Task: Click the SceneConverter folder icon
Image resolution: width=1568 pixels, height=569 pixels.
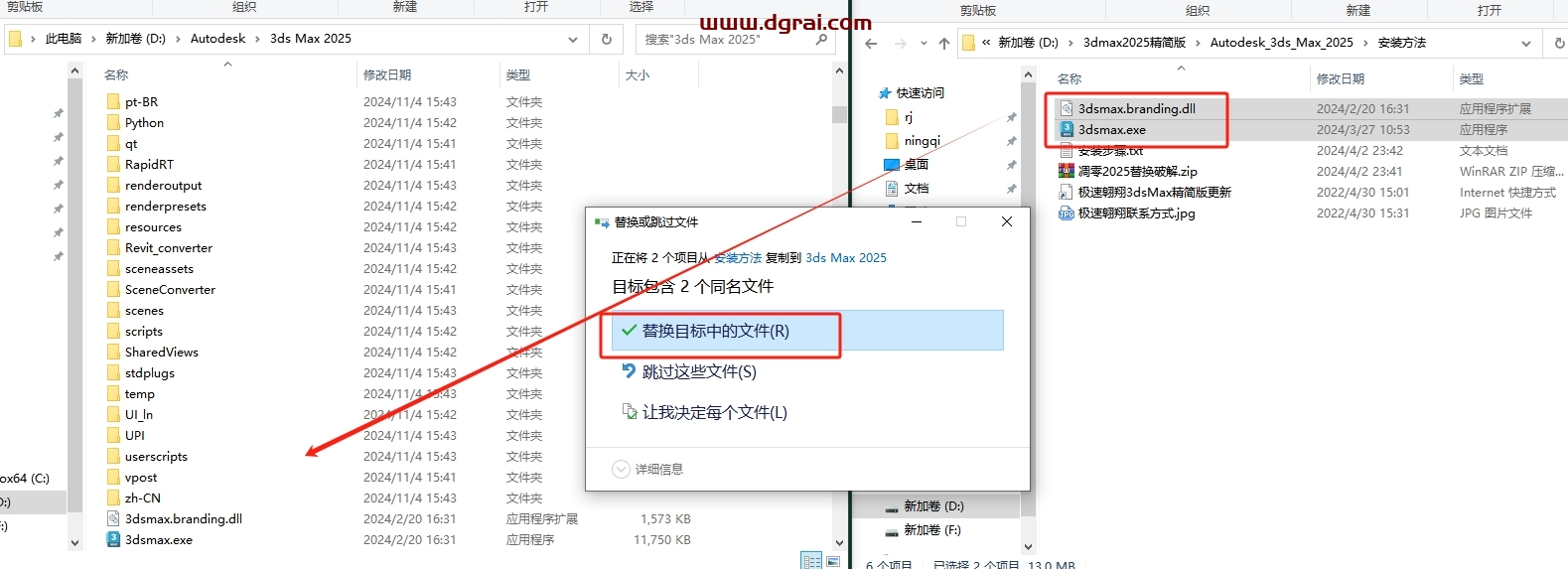Action: pos(113,289)
